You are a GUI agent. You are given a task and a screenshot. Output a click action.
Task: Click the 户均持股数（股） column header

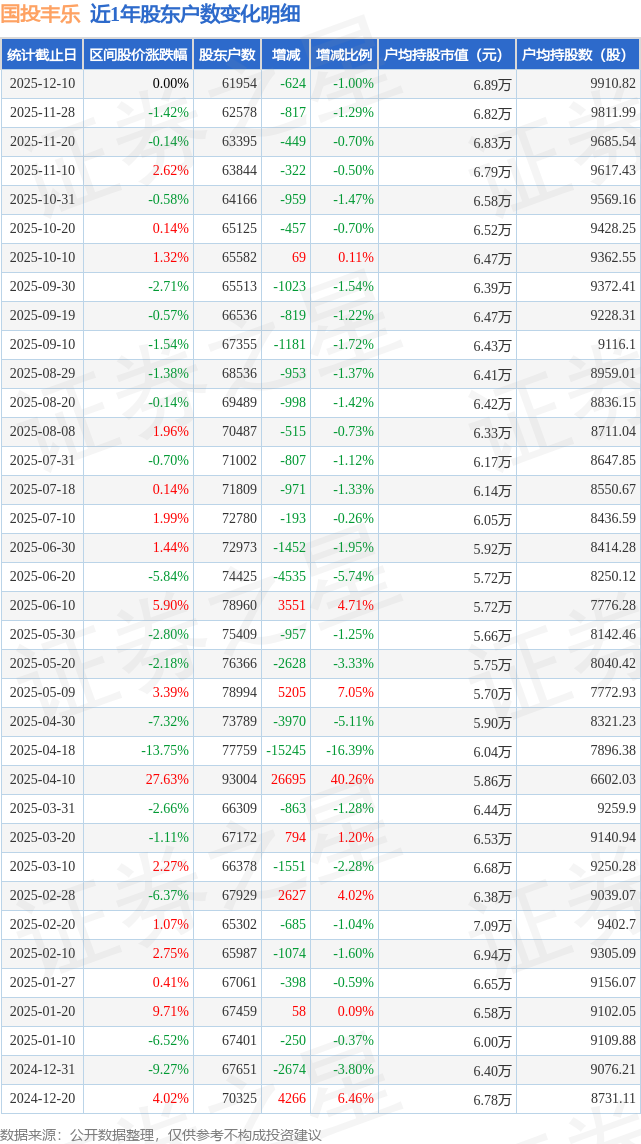(x=579, y=55)
